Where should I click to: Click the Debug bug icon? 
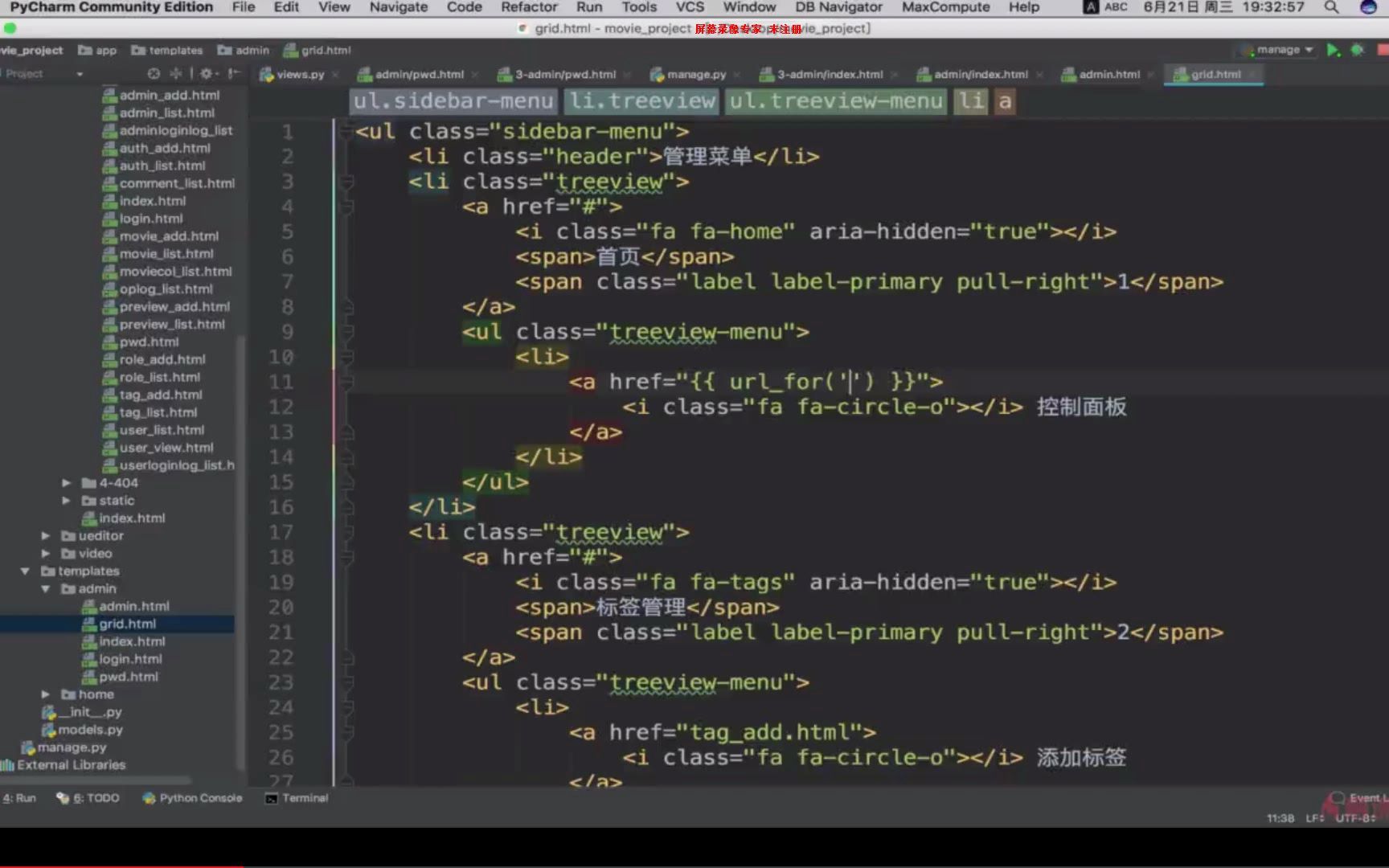[x=1358, y=50]
